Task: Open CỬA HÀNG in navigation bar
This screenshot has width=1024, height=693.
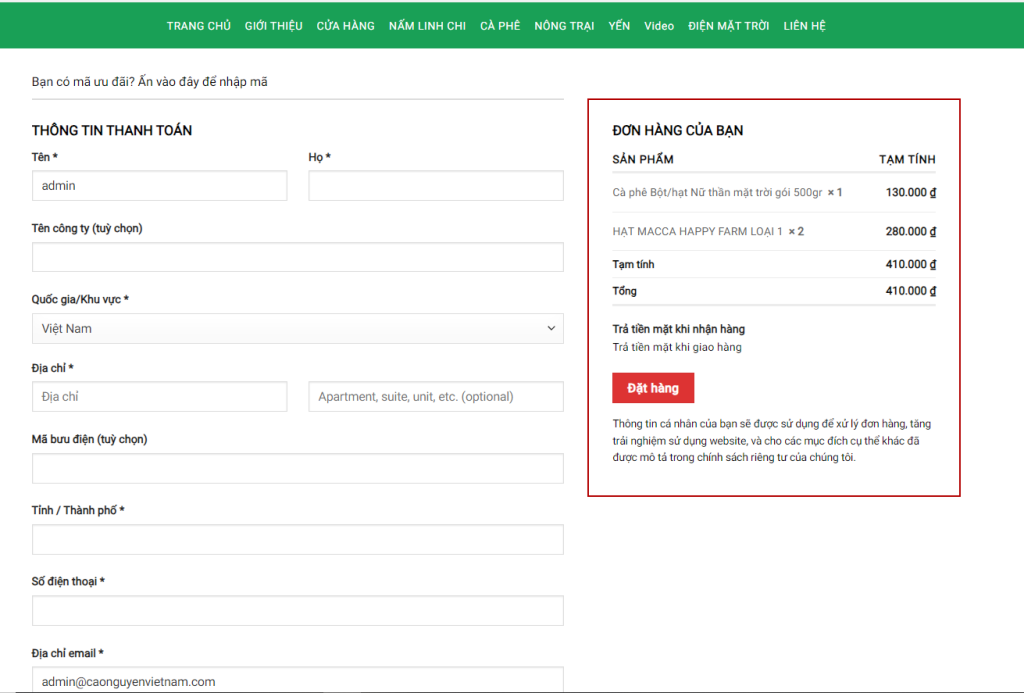Action: click(345, 26)
